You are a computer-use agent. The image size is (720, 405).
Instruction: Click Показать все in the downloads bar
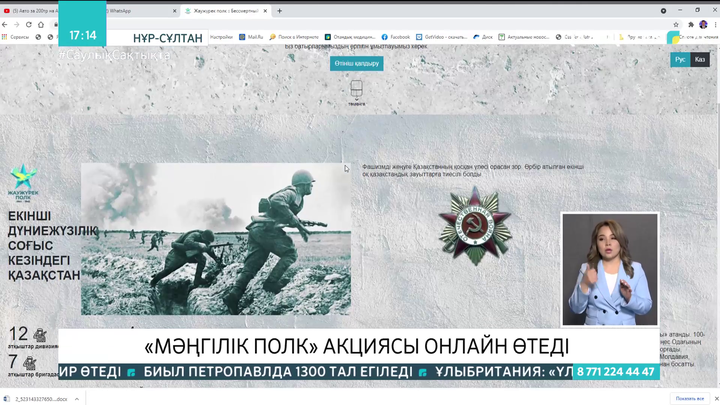[690, 399]
